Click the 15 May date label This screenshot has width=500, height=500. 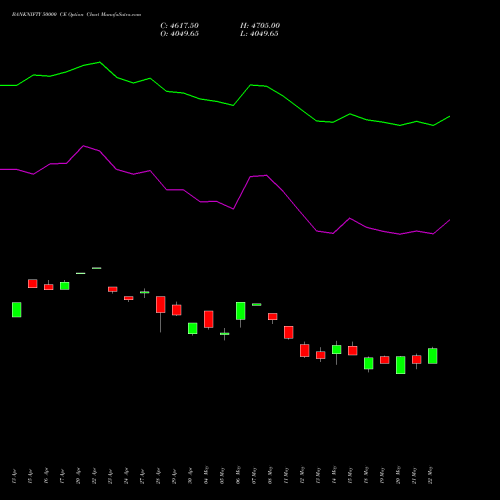click(x=350, y=475)
